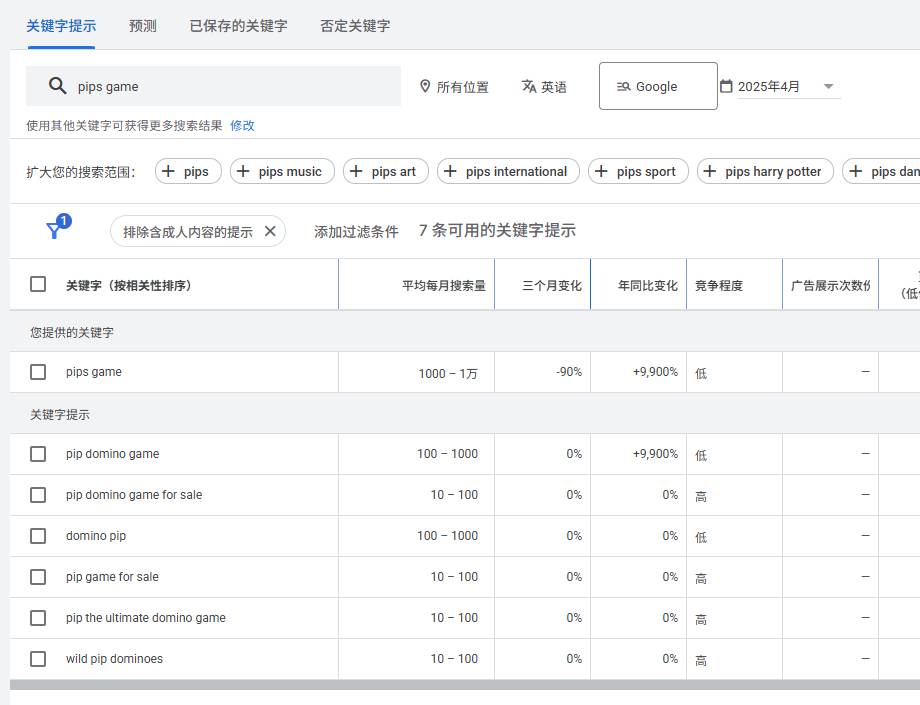Image resolution: width=920 pixels, height=705 pixels.
Task: Click the 'pips game' search input field
Action: (x=213, y=86)
